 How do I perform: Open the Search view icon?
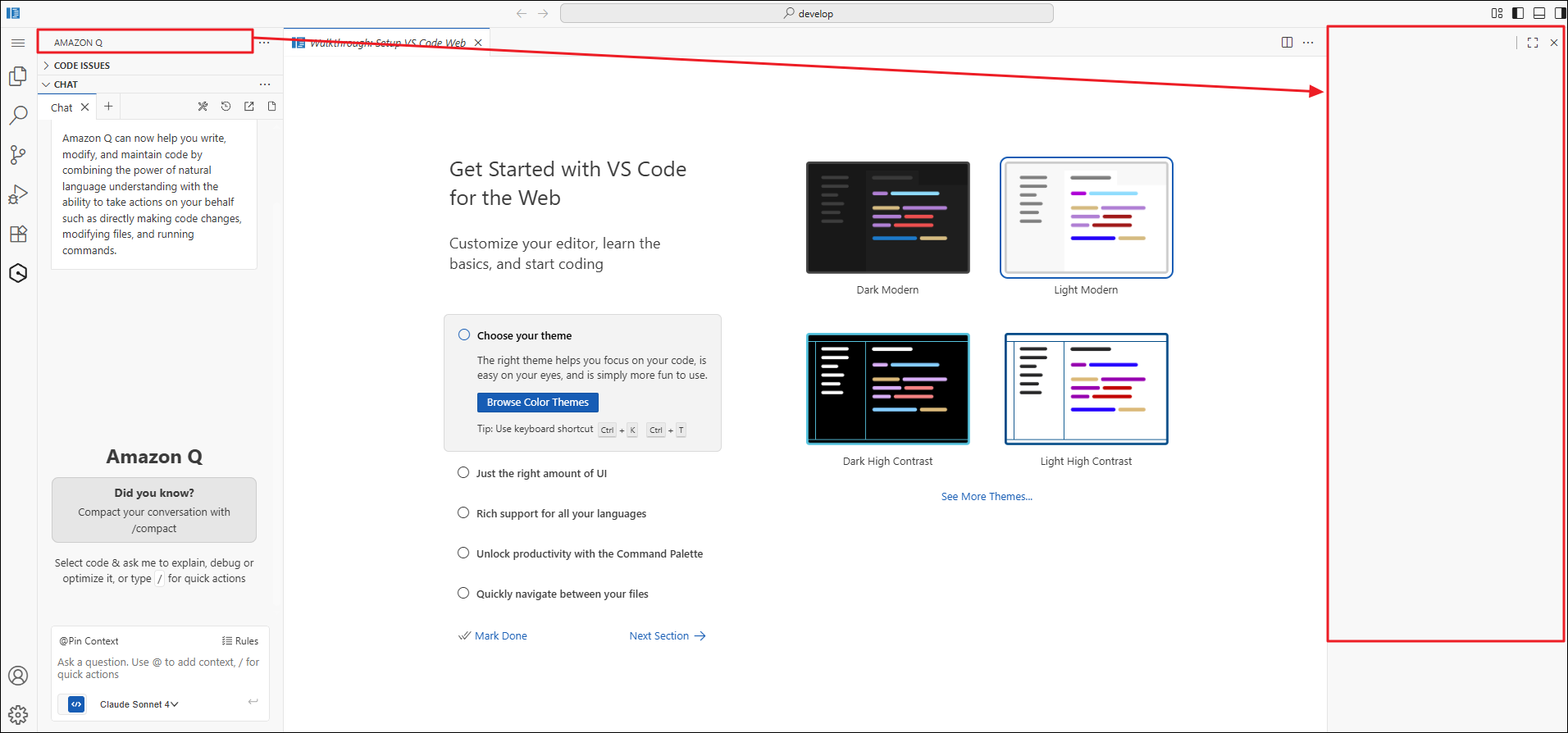[18, 116]
